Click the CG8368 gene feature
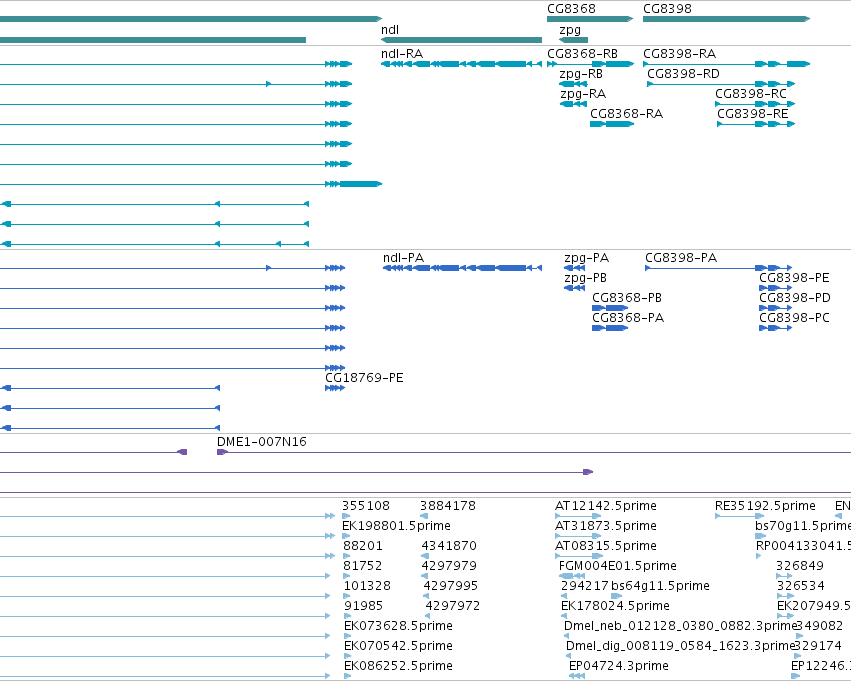Image resolution: width=851 pixels, height=681 pixels. tap(590, 19)
